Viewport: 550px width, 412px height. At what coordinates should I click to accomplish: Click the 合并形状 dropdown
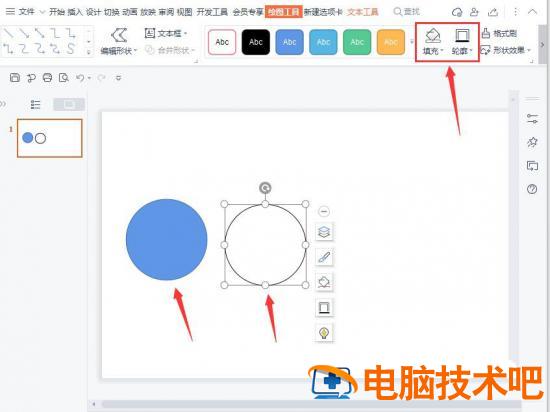(x=170, y=50)
